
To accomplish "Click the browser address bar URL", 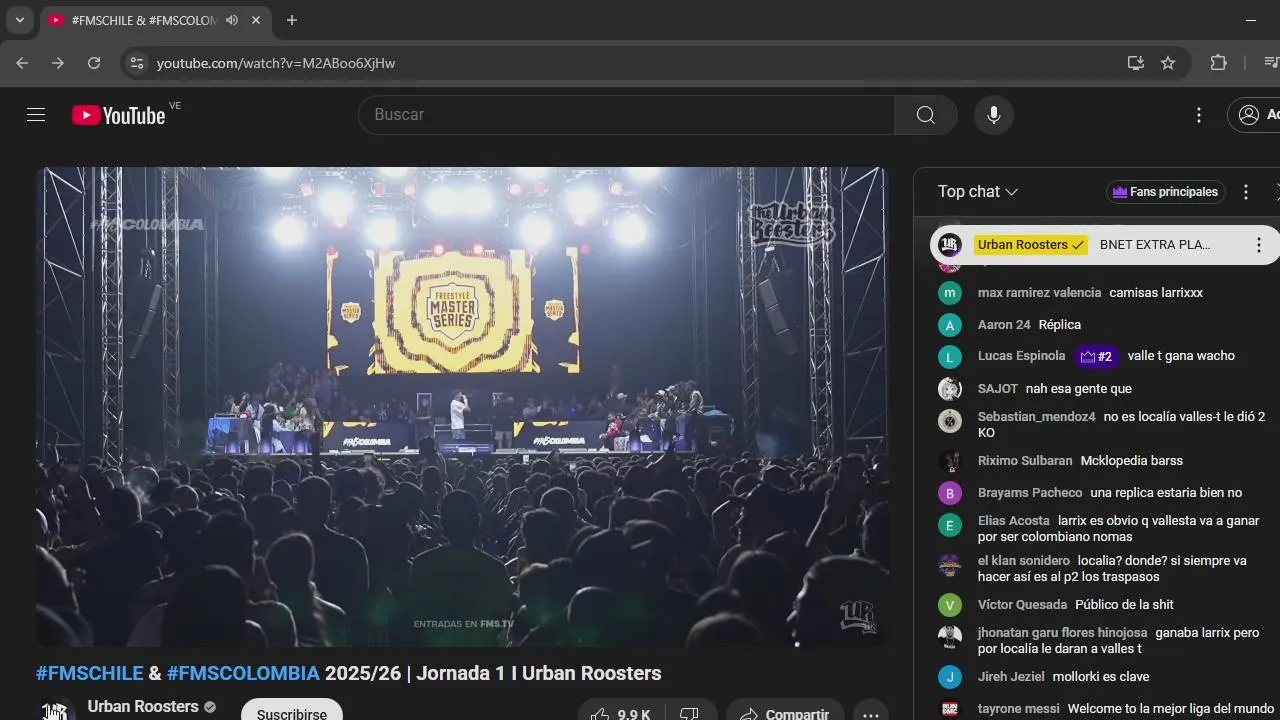I will click(276, 63).
